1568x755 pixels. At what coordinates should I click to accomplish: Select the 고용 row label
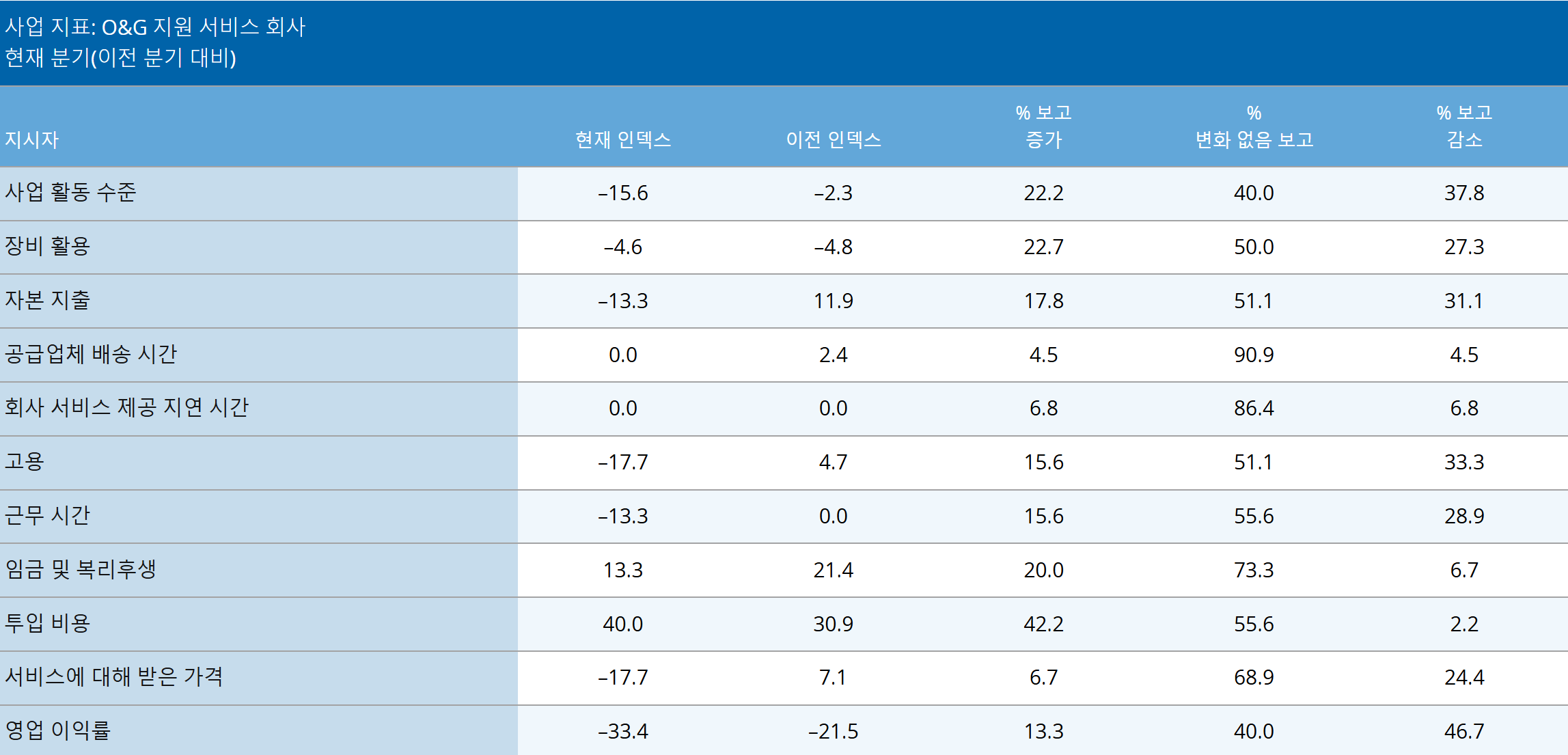(25, 461)
